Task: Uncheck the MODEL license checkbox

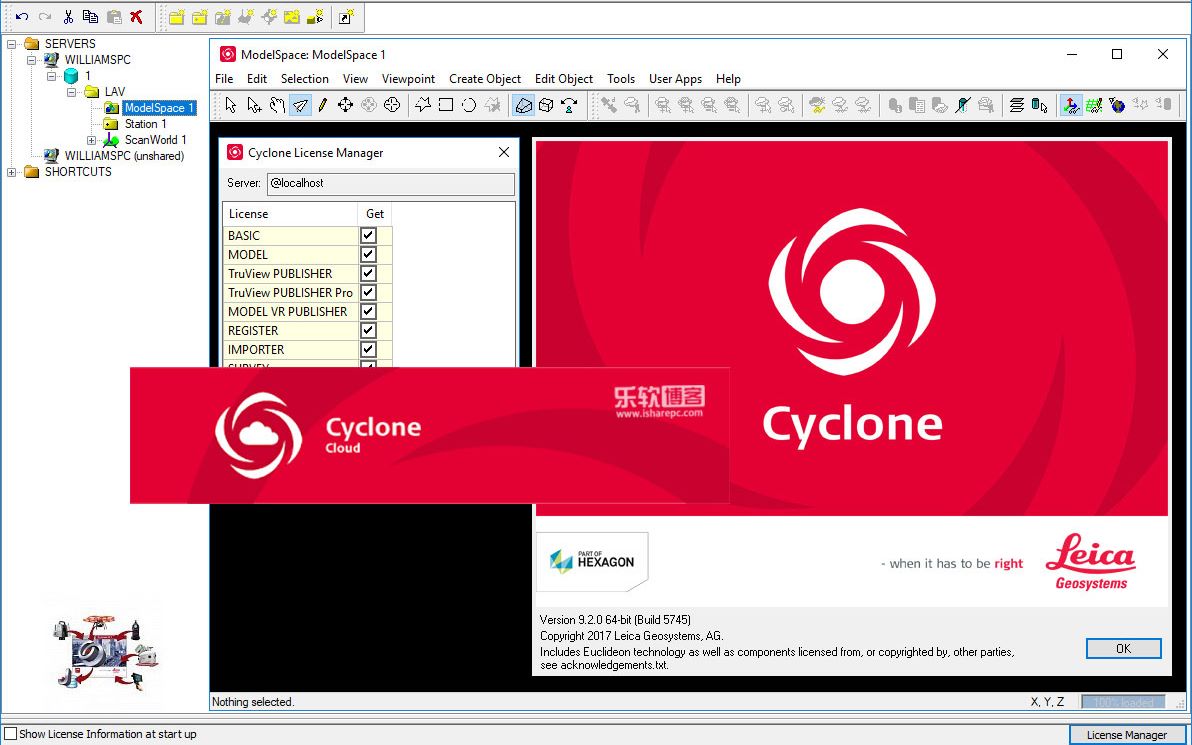Action: [x=368, y=255]
